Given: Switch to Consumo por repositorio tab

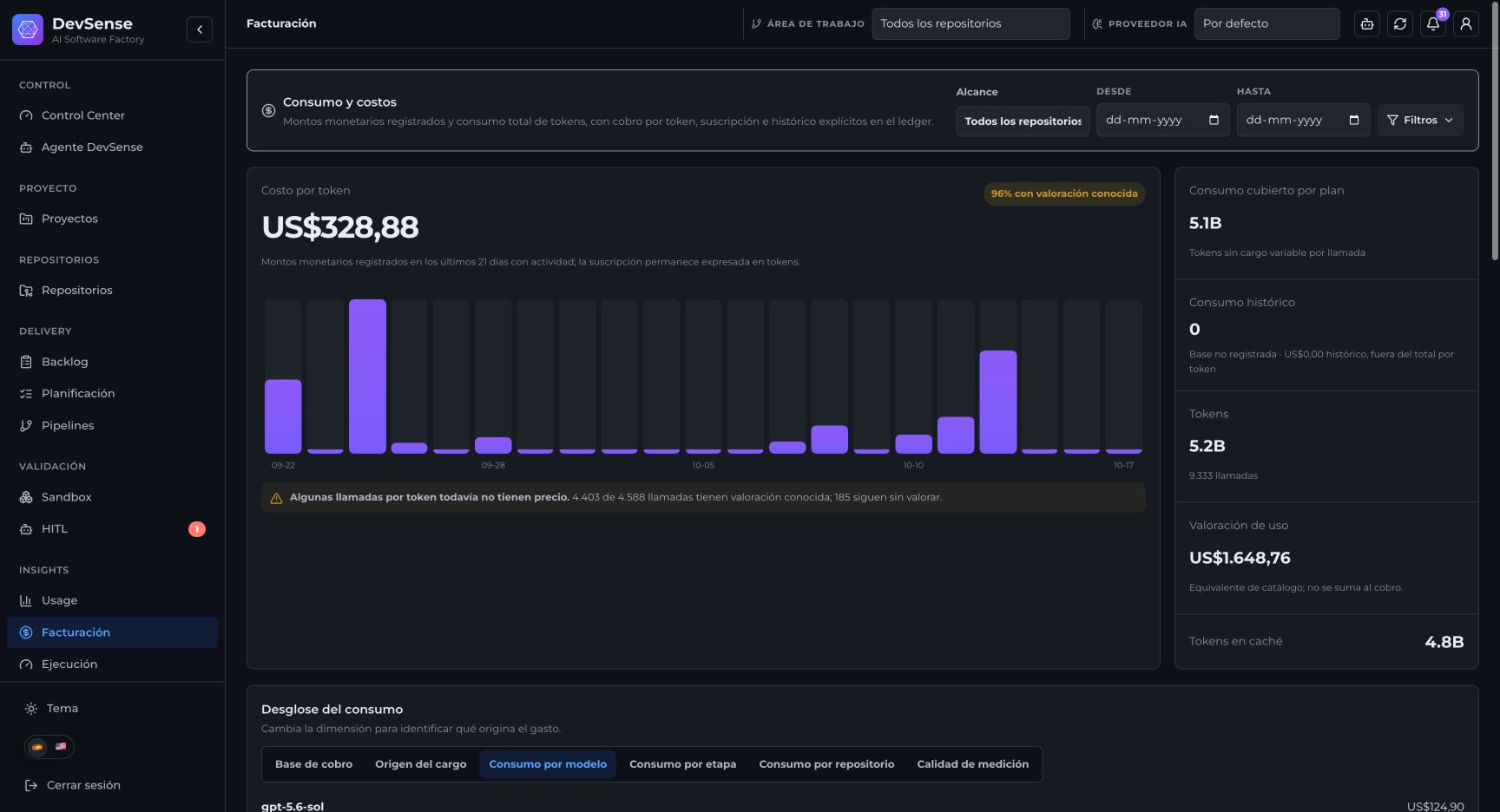Looking at the screenshot, I should click(x=826, y=764).
